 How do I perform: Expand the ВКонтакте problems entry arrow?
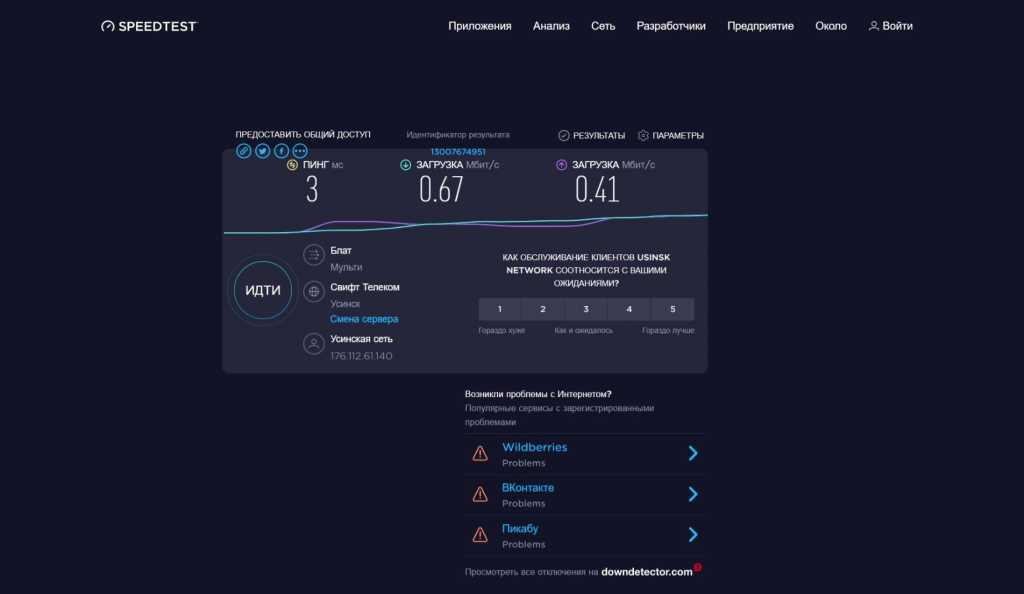coord(692,494)
